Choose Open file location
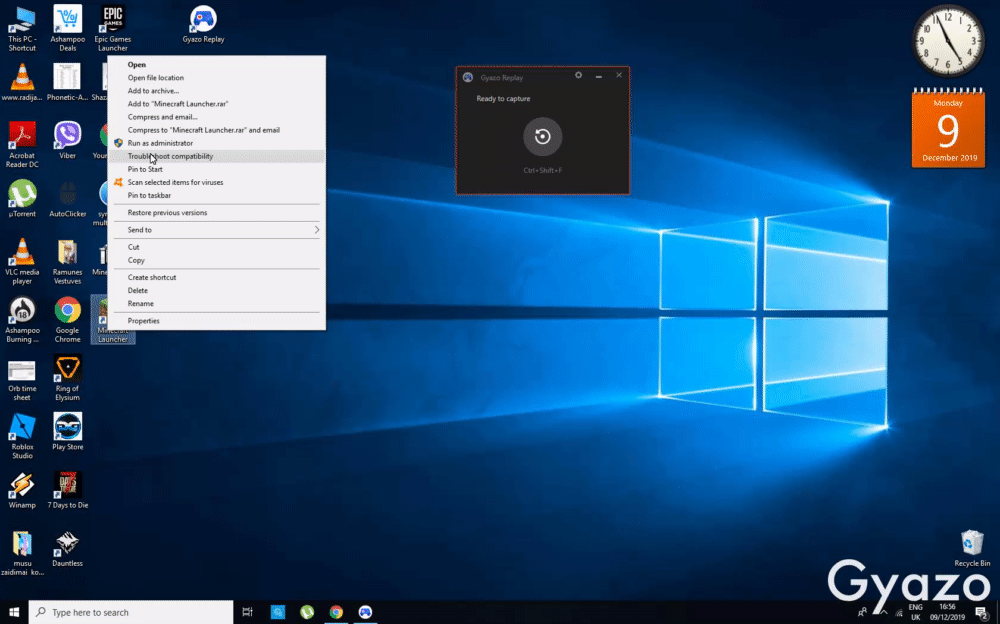Screen dimensions: 1000x624 coord(155,78)
